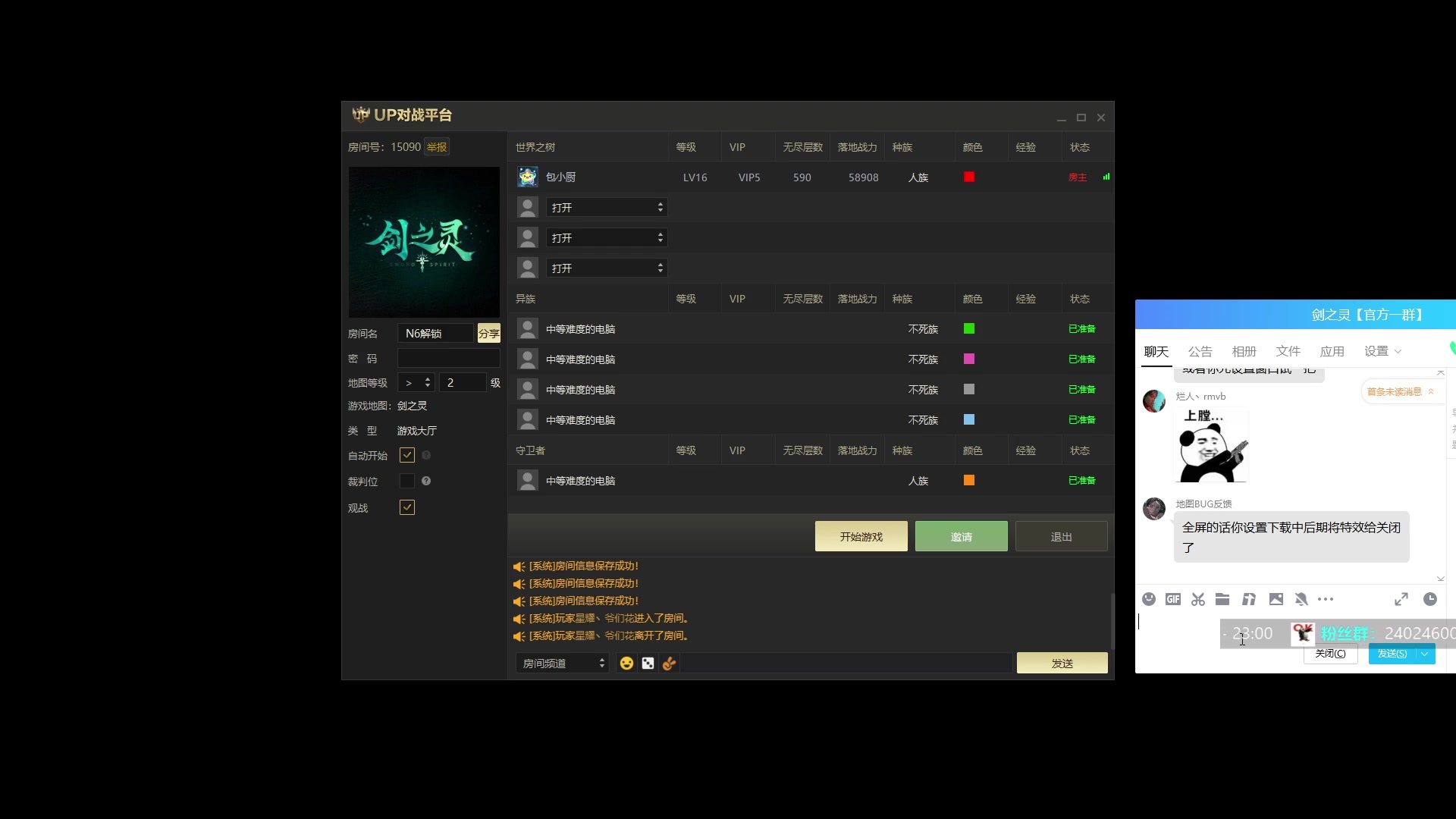Click the map level number field showing 2

(463, 382)
